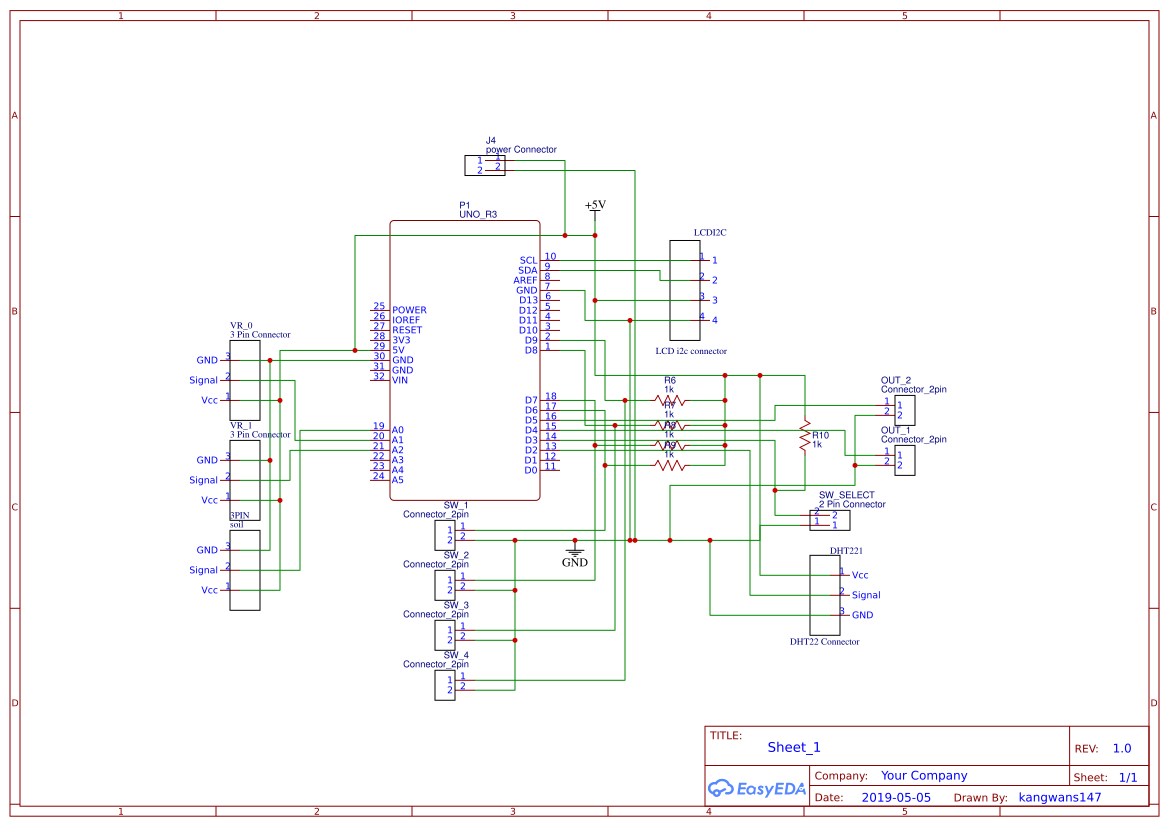
Task: Select the +5V power flag symbol
Action: (x=593, y=210)
